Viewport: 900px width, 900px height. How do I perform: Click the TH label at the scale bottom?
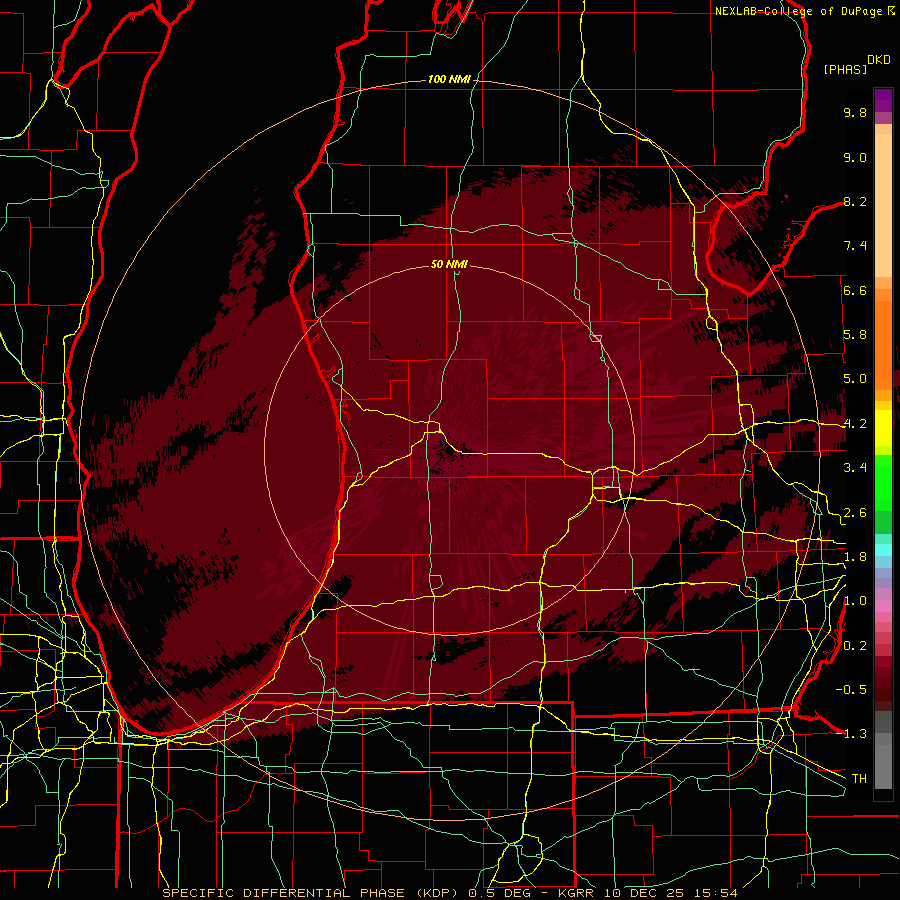coord(859,779)
